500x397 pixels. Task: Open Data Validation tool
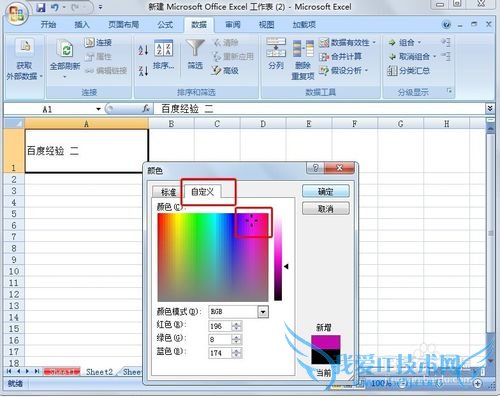tap(347, 42)
